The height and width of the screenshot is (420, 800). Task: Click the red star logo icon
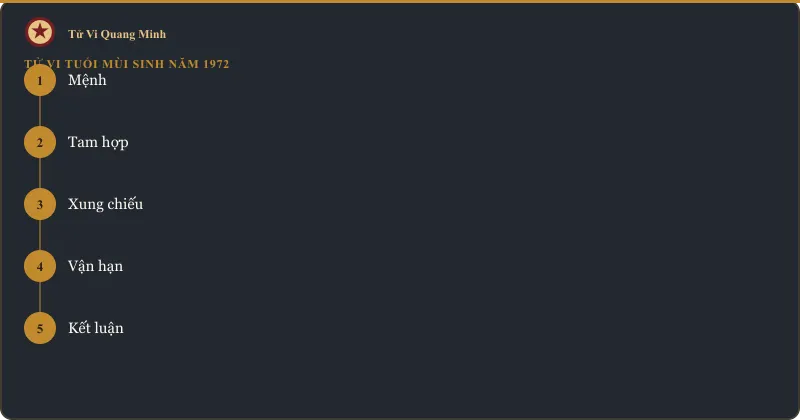[40, 32]
